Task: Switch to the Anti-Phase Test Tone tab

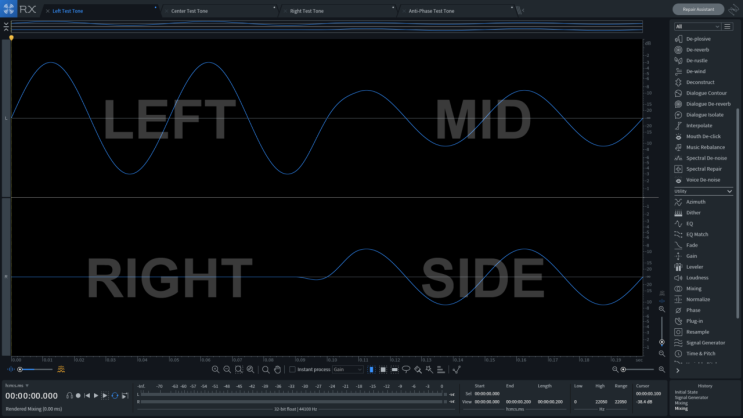Action: pyautogui.click(x=431, y=11)
